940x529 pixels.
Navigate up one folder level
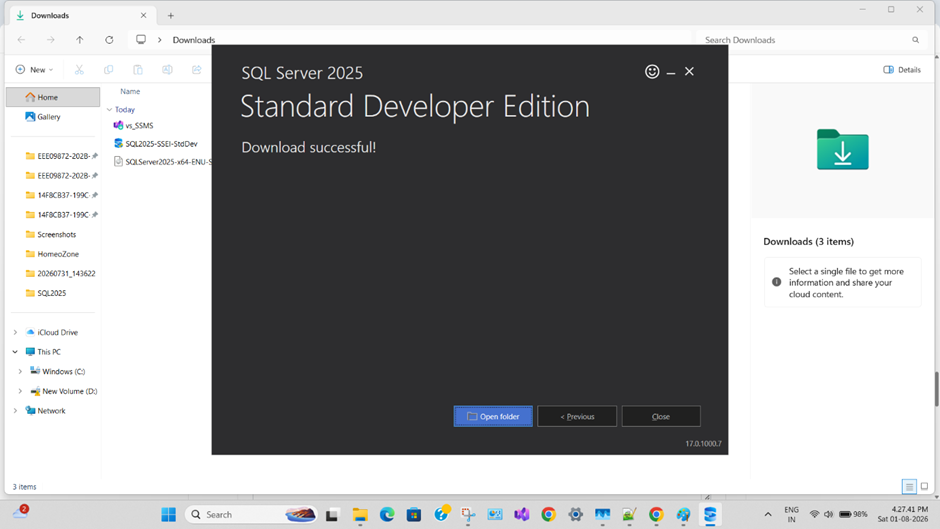click(x=80, y=40)
